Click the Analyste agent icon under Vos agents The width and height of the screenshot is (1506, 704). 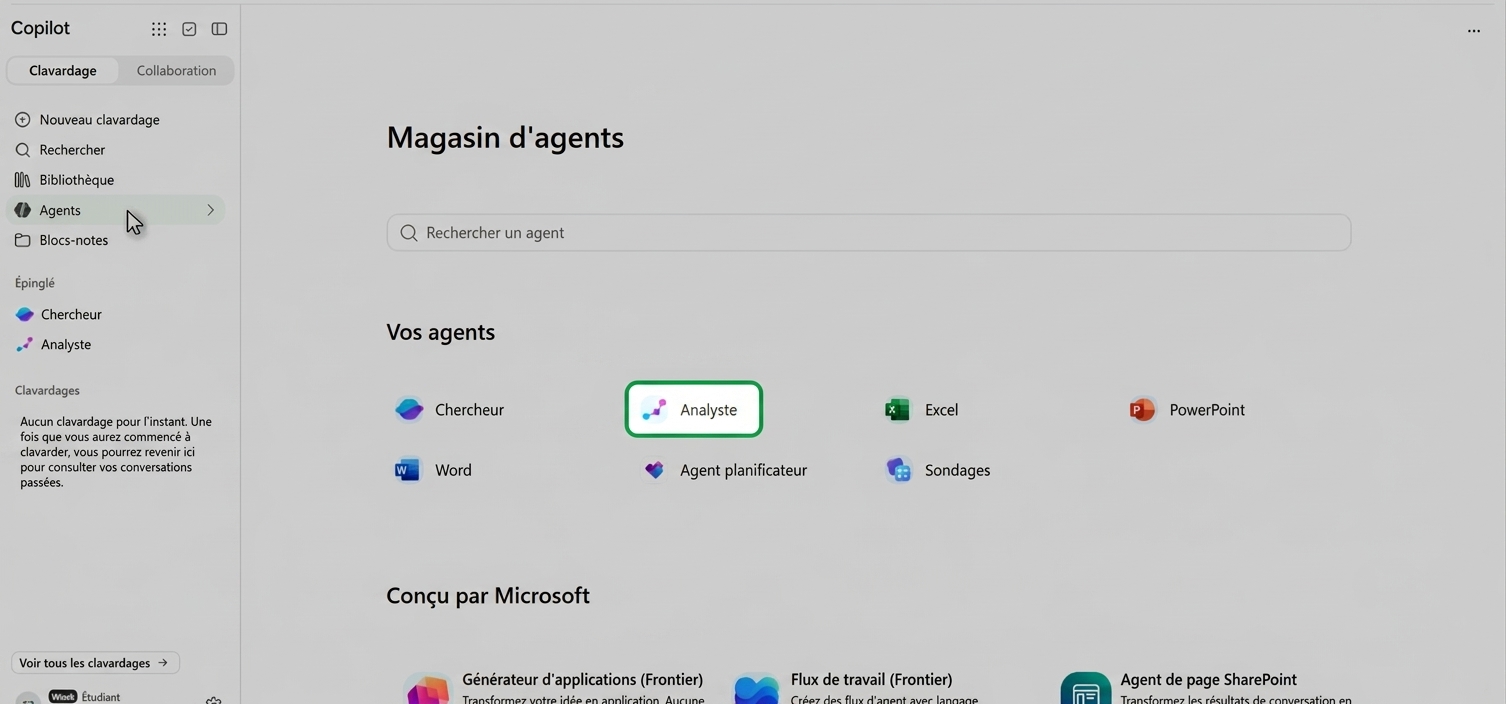pyautogui.click(x=654, y=409)
